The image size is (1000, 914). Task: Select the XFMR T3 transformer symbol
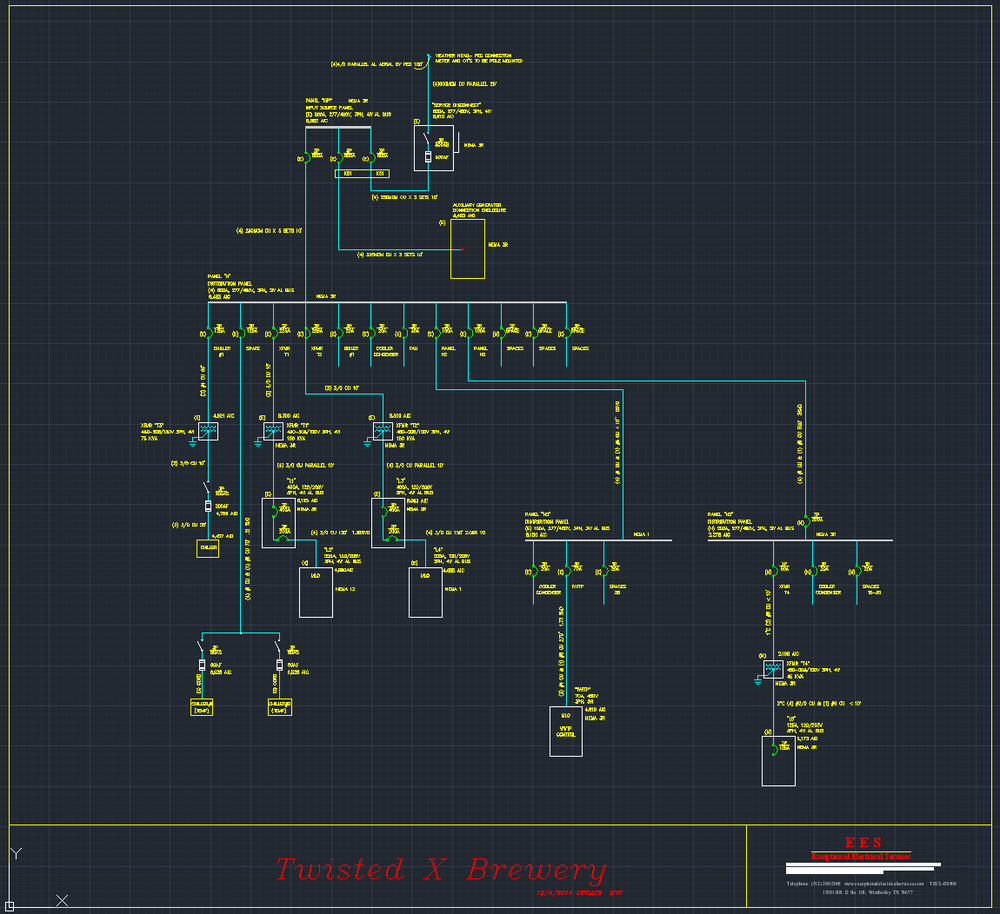point(208,431)
